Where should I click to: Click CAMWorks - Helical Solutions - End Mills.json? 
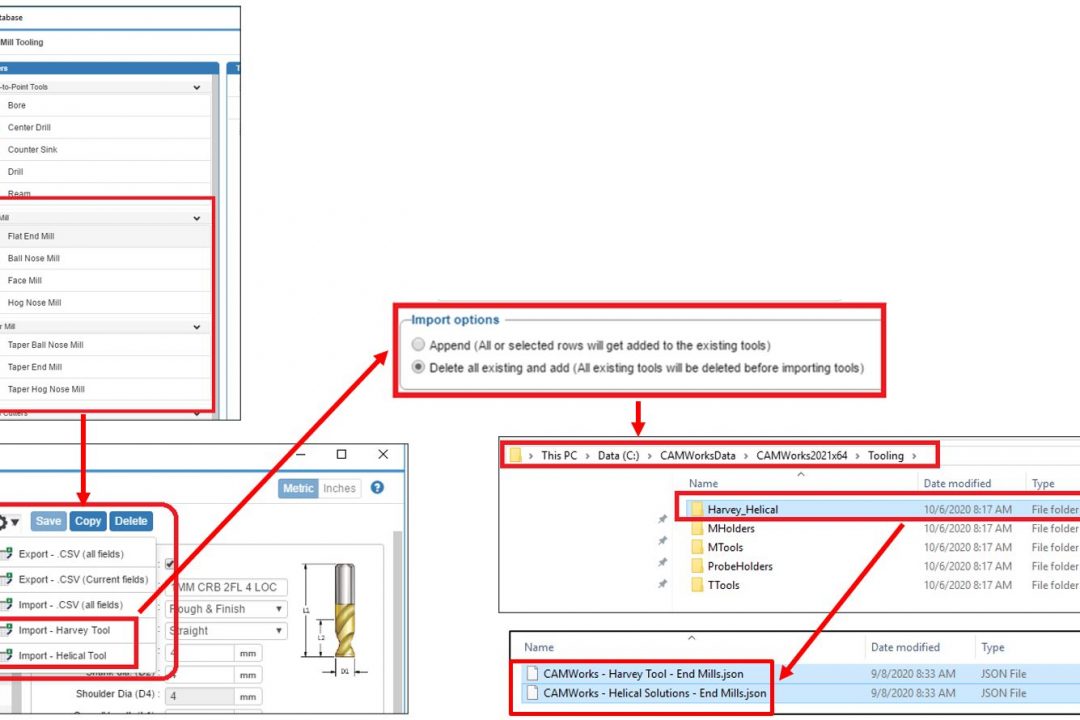[x=654, y=693]
